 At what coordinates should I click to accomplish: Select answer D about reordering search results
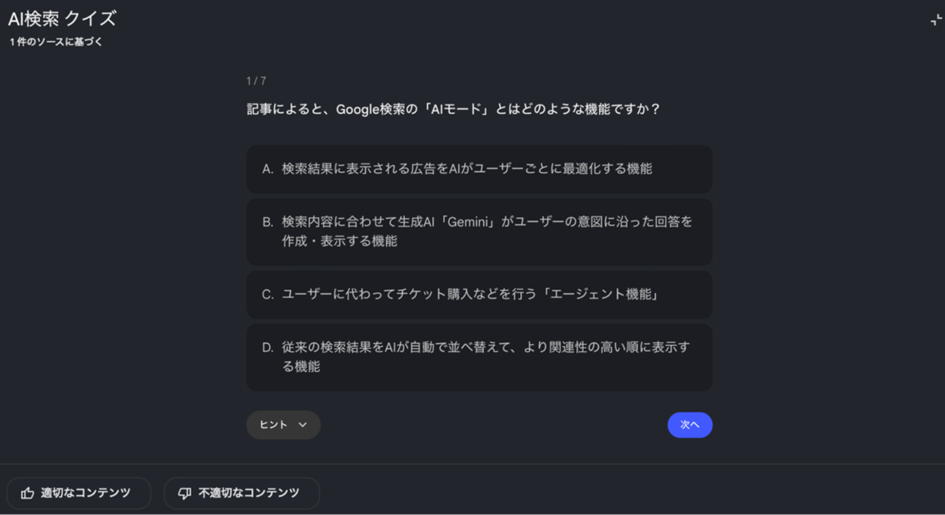tap(479, 357)
